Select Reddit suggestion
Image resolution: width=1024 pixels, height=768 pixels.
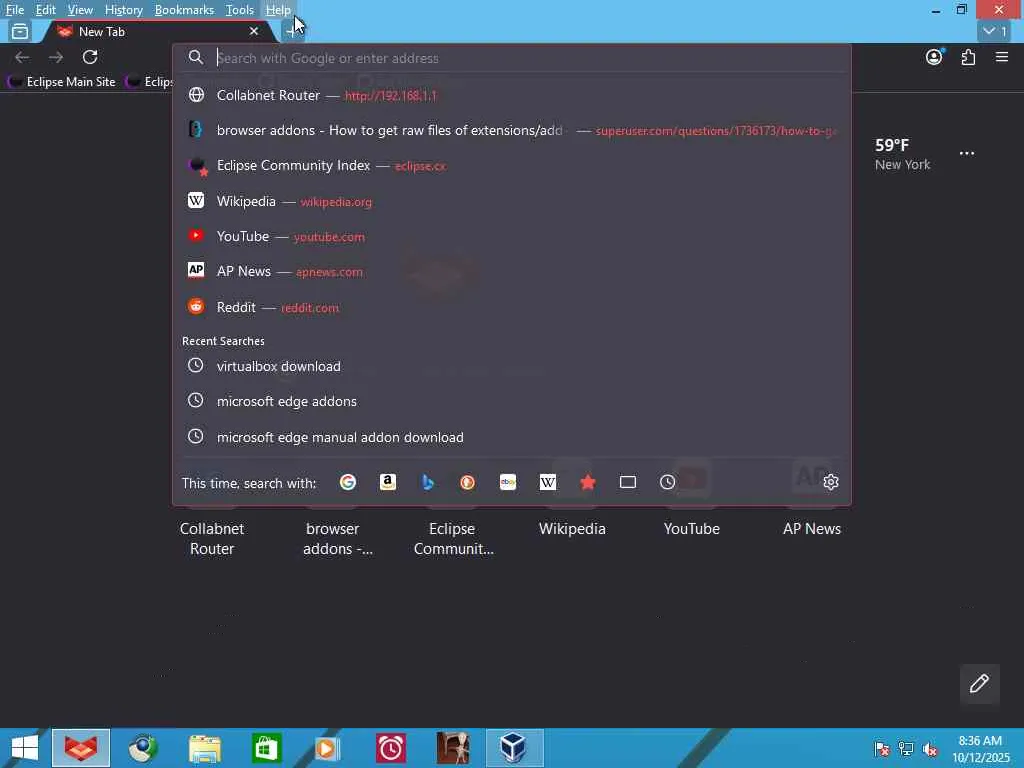(512, 307)
